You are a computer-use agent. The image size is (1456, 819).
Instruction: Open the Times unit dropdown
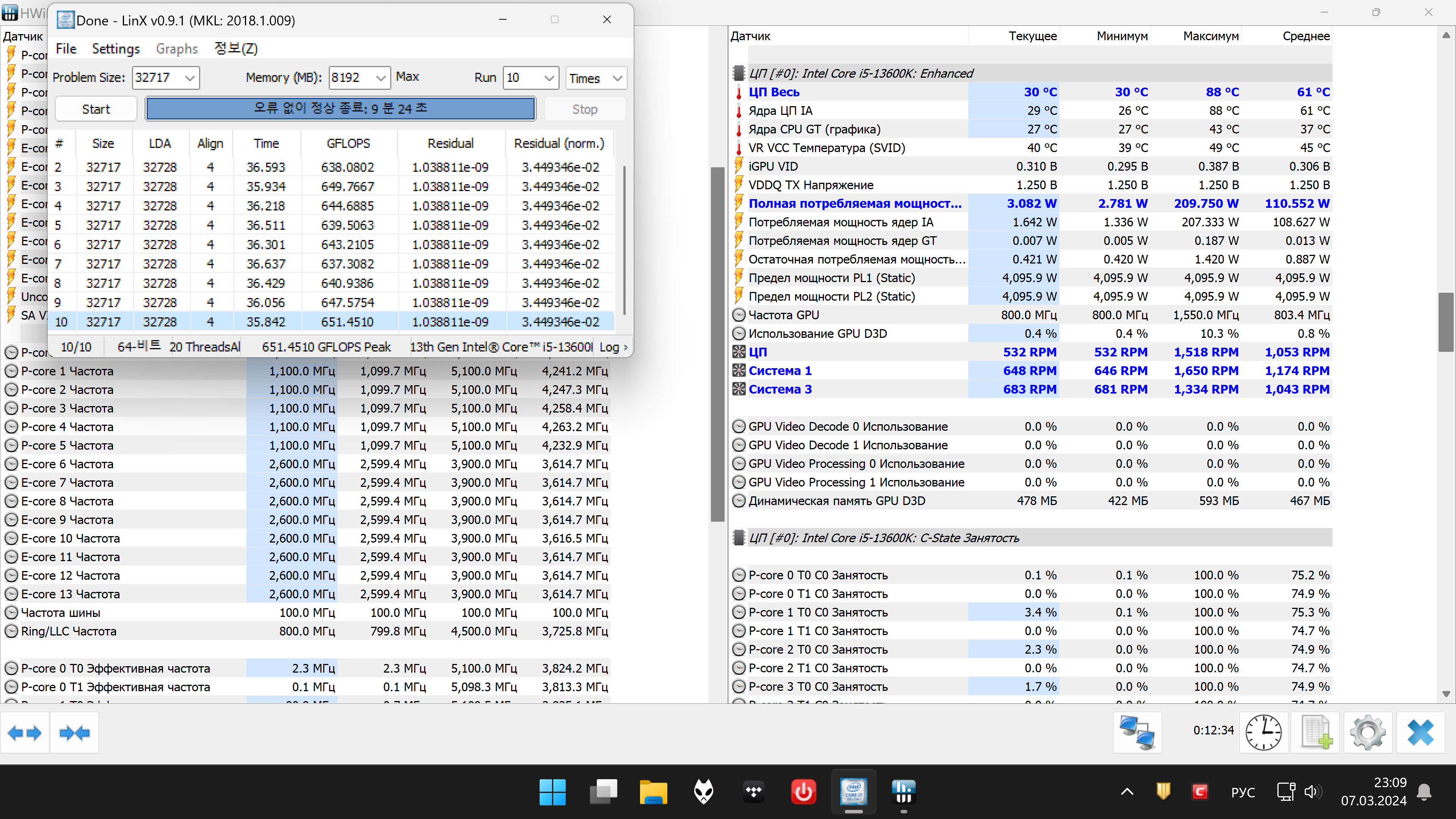pyautogui.click(x=617, y=78)
